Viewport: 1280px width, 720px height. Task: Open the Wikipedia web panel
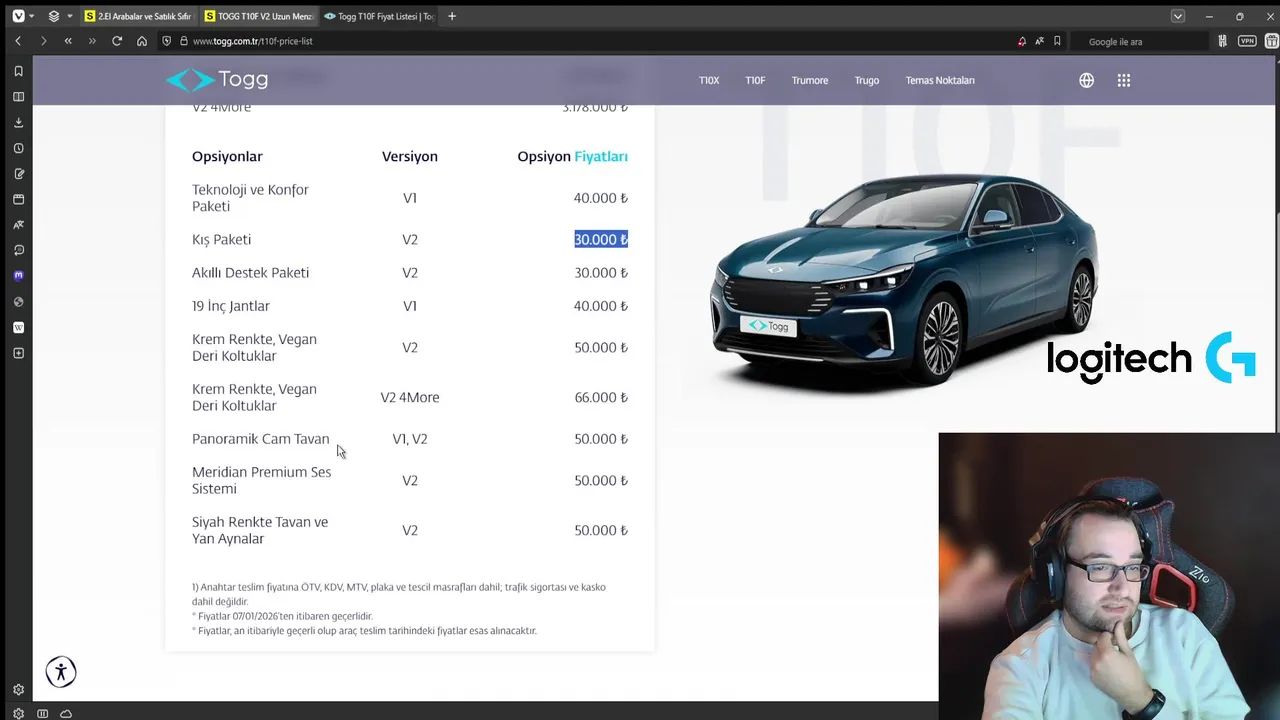(18, 327)
